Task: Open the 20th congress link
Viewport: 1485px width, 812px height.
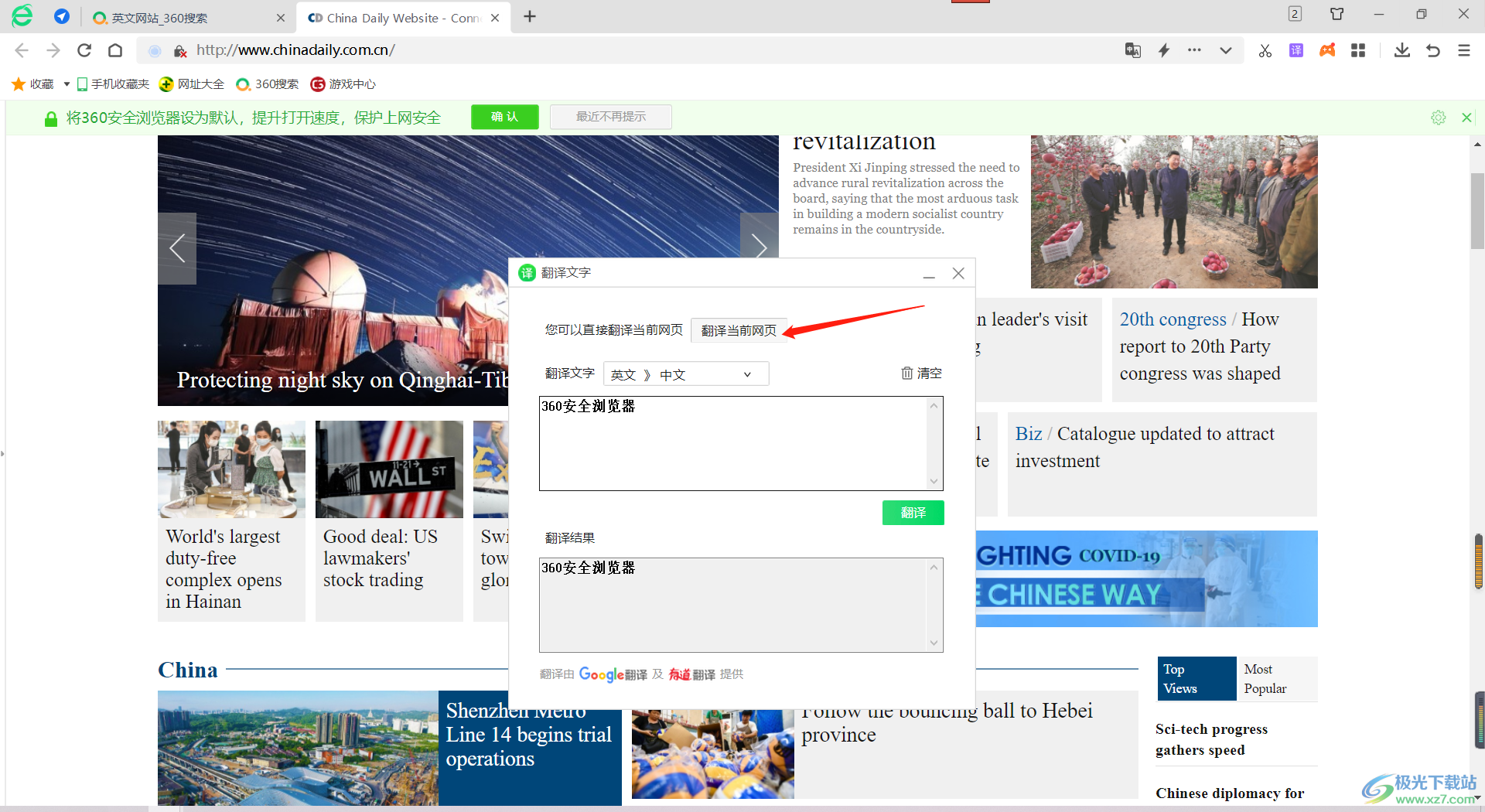Action: coord(1173,319)
